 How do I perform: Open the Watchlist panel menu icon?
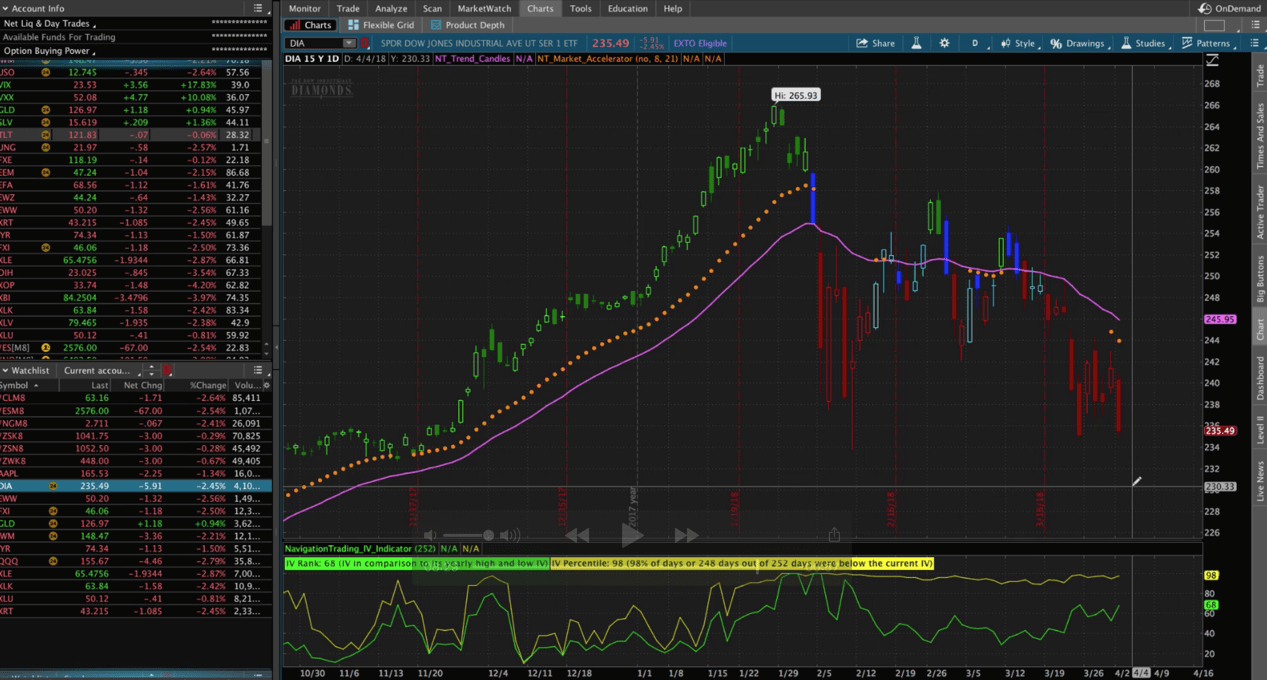click(x=258, y=370)
